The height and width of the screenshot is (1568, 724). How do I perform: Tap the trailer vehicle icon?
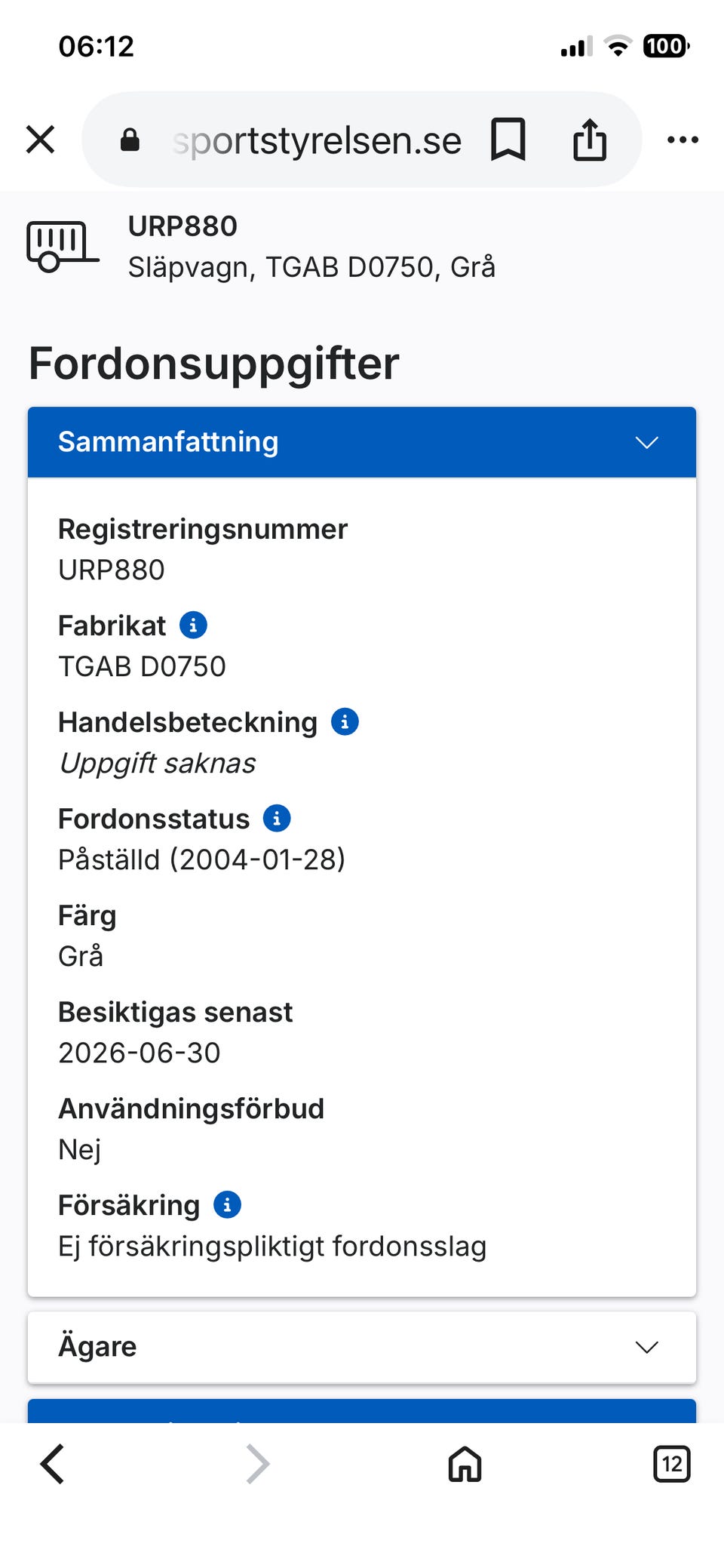pyautogui.click(x=62, y=246)
